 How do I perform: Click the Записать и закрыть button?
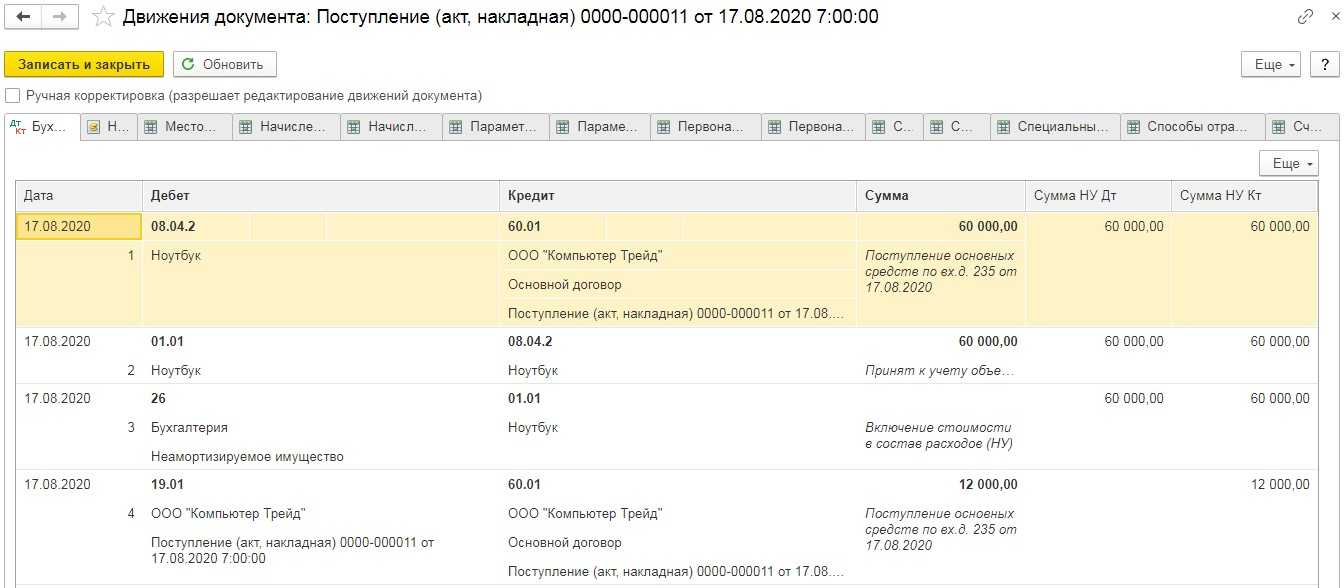pos(84,64)
